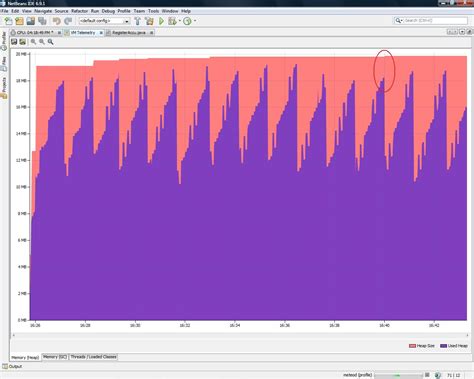Click the green Run Project arrow

pyautogui.click(x=161, y=21)
